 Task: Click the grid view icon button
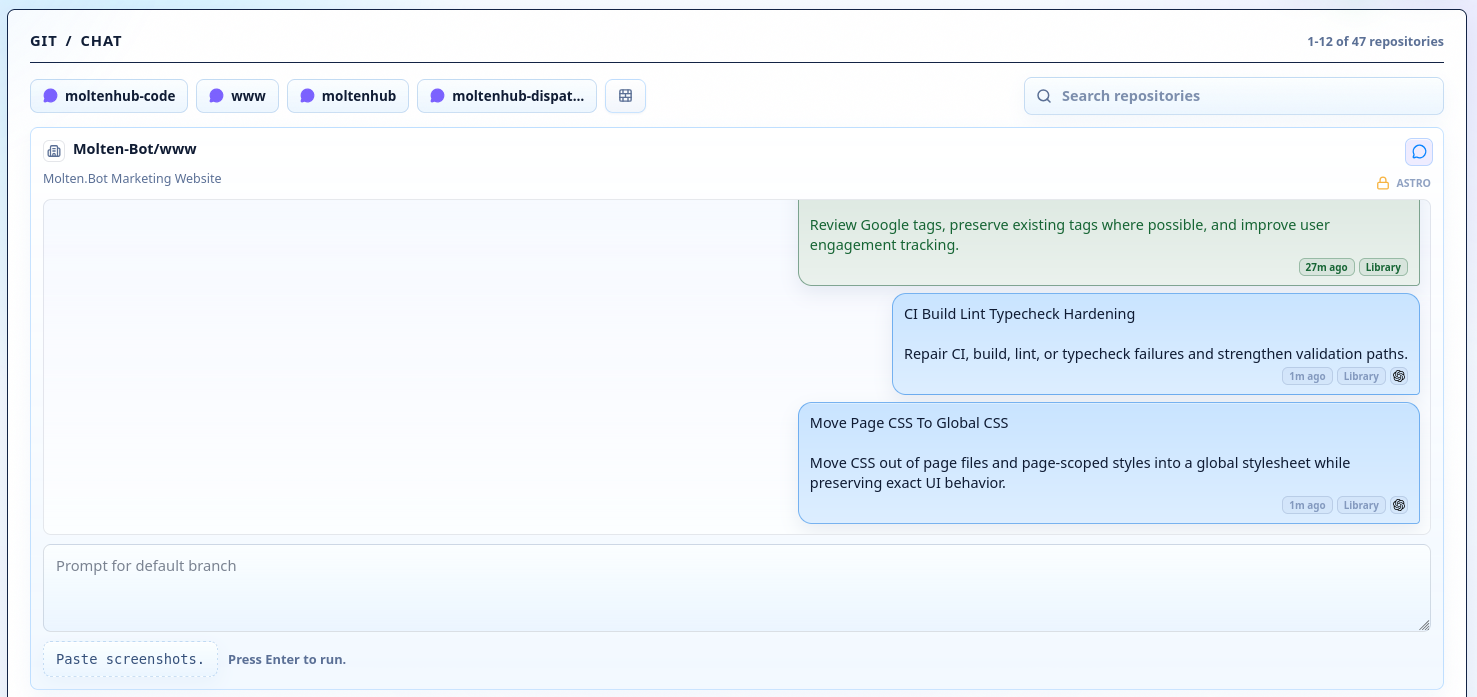tap(625, 96)
